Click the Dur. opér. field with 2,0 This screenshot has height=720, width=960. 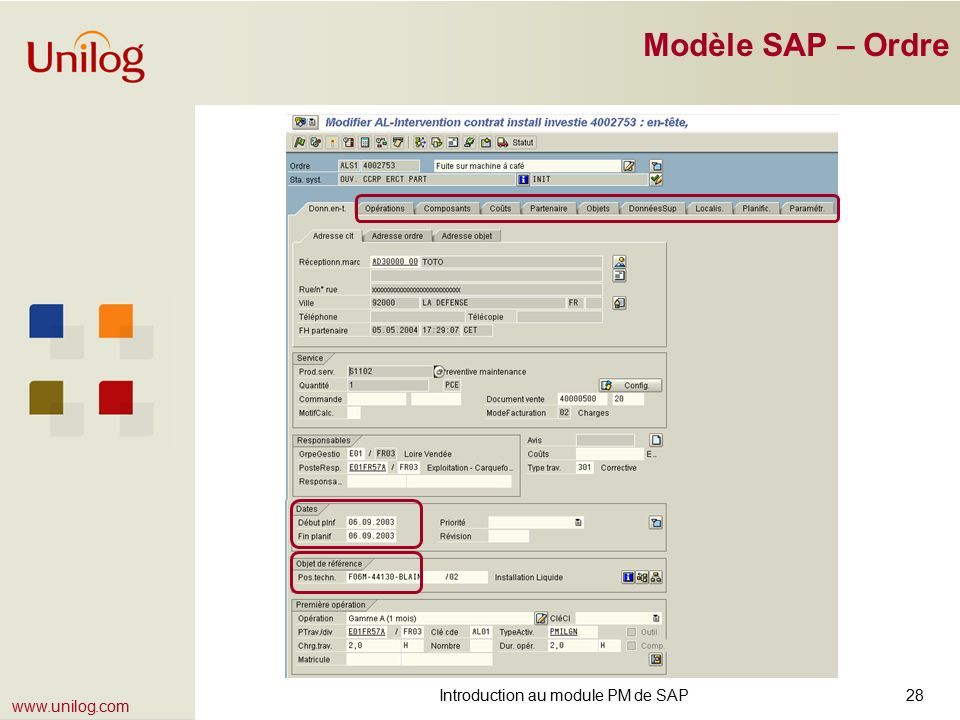coord(572,646)
